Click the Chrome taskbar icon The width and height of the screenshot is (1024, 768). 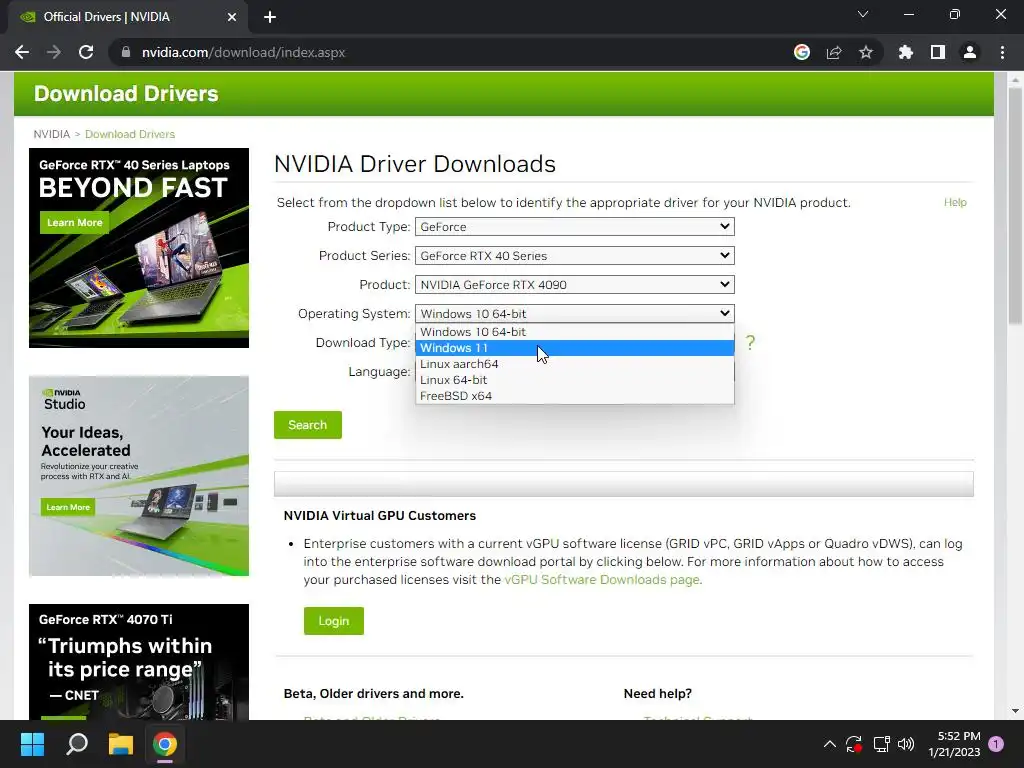165,744
